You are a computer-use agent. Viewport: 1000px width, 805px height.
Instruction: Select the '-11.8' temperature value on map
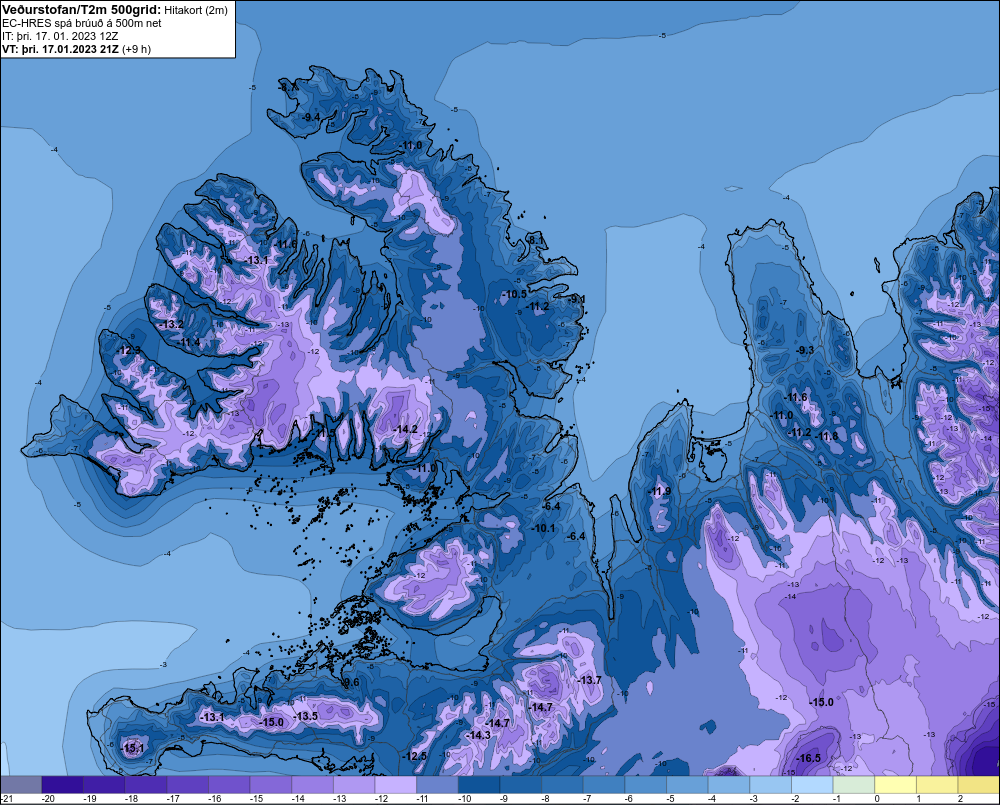827,436
